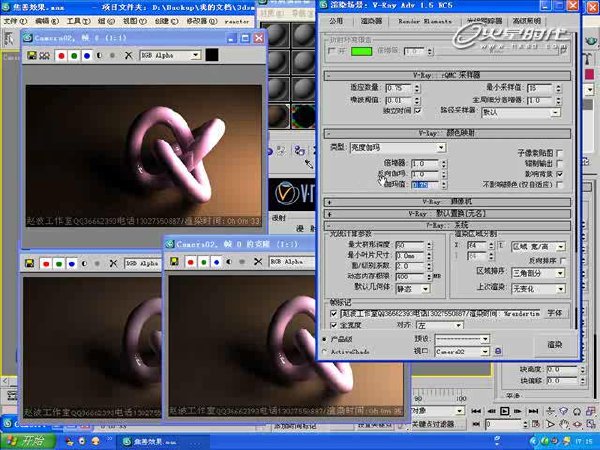Viewport: 600px width, 450px height.
Task: Open the 视口 Camera02 dropdown
Action: click(x=462, y=351)
